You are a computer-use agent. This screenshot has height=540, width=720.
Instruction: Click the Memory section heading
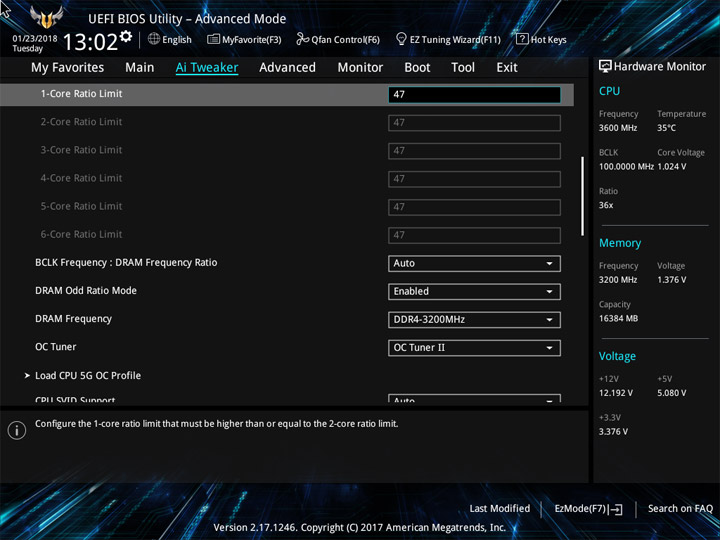click(620, 243)
